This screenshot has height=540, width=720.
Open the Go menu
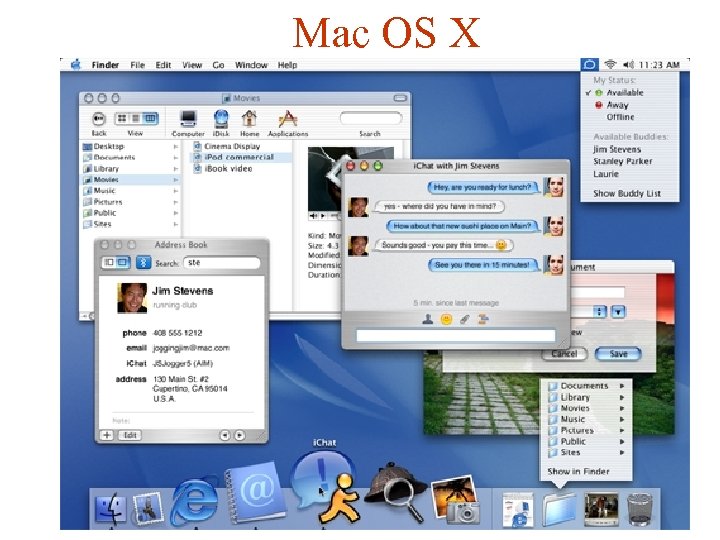(218, 65)
